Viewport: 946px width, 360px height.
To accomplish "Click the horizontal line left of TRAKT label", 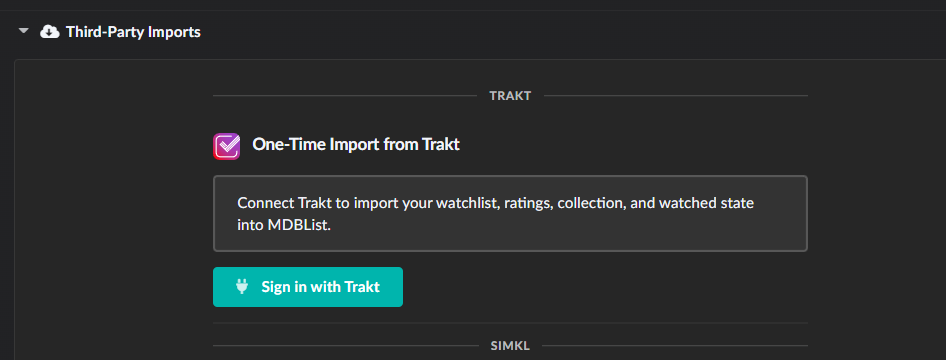I will tap(344, 96).
